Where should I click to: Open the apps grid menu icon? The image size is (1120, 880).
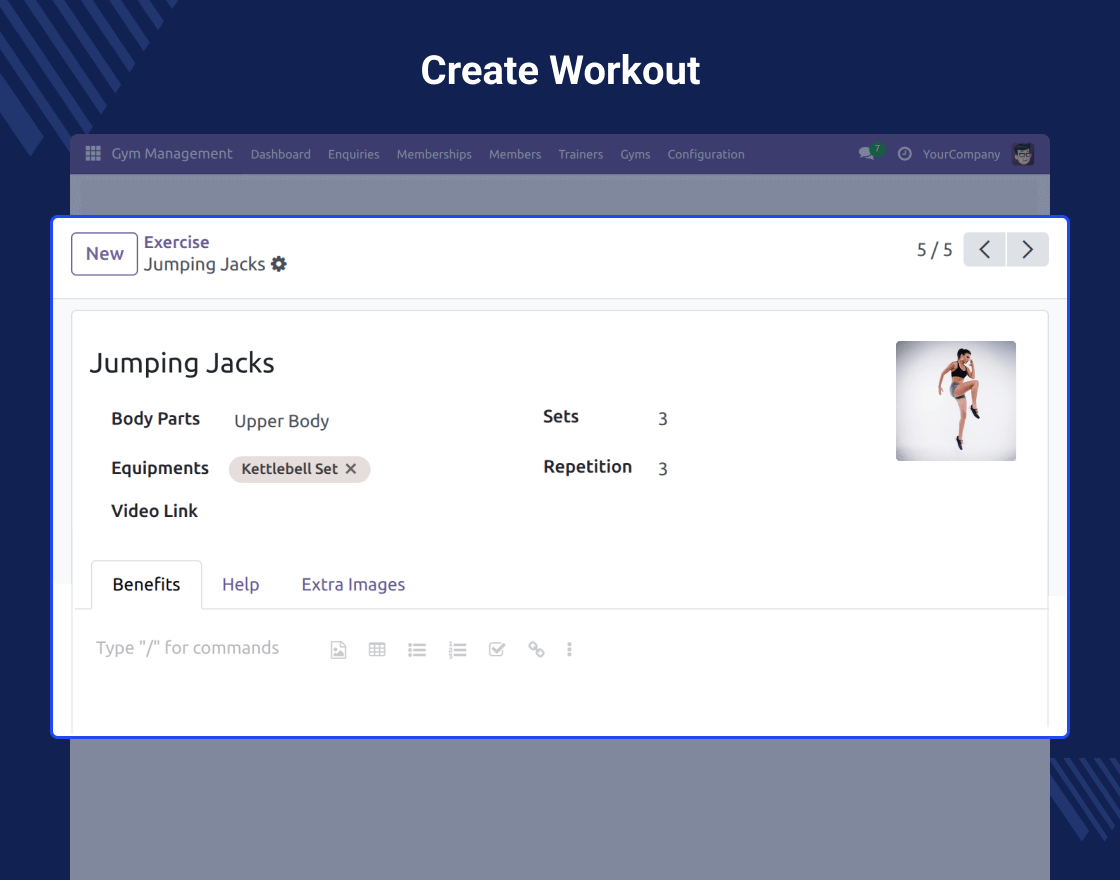(93, 154)
